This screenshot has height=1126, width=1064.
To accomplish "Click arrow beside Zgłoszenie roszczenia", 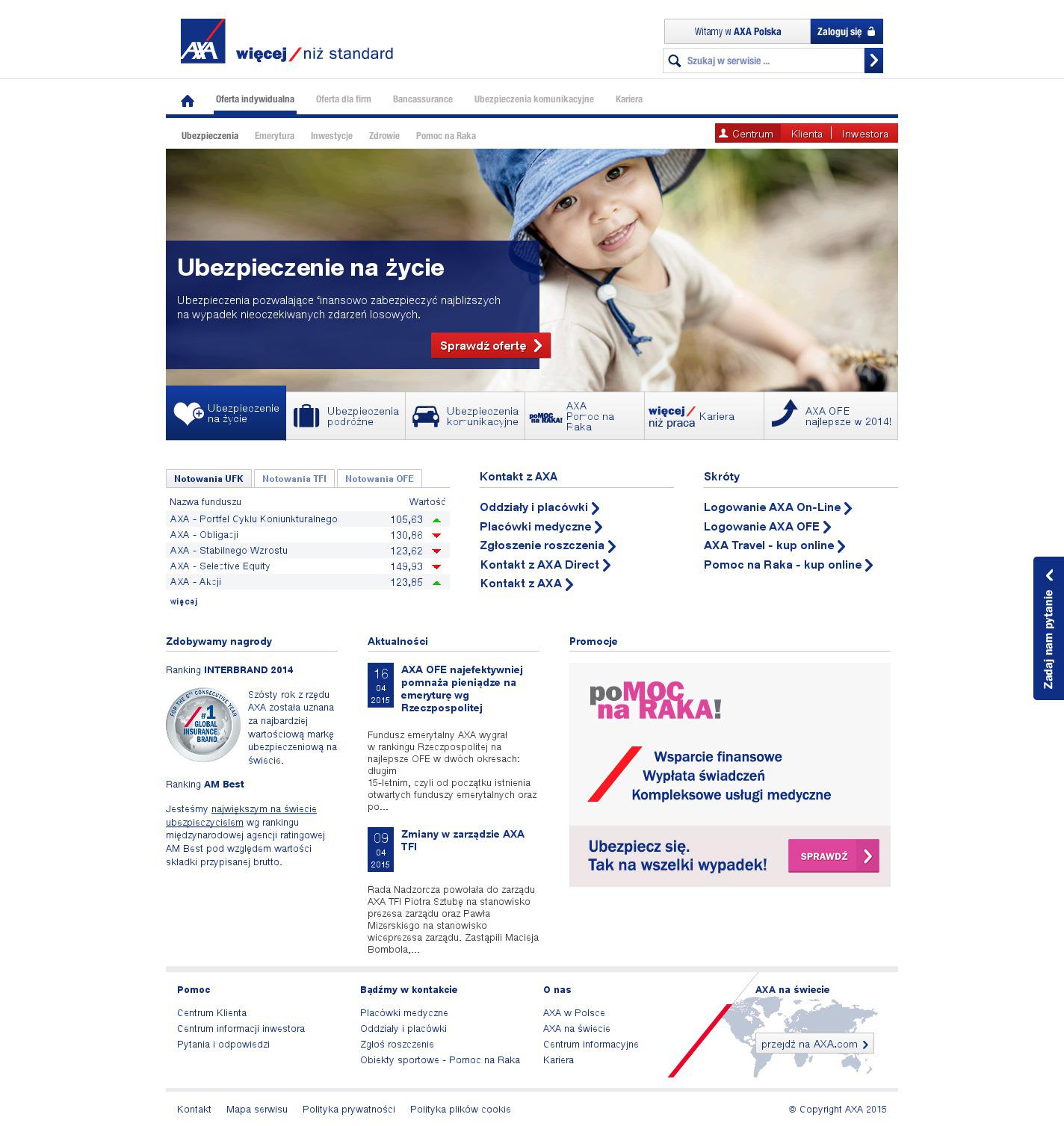I will tap(612, 546).
